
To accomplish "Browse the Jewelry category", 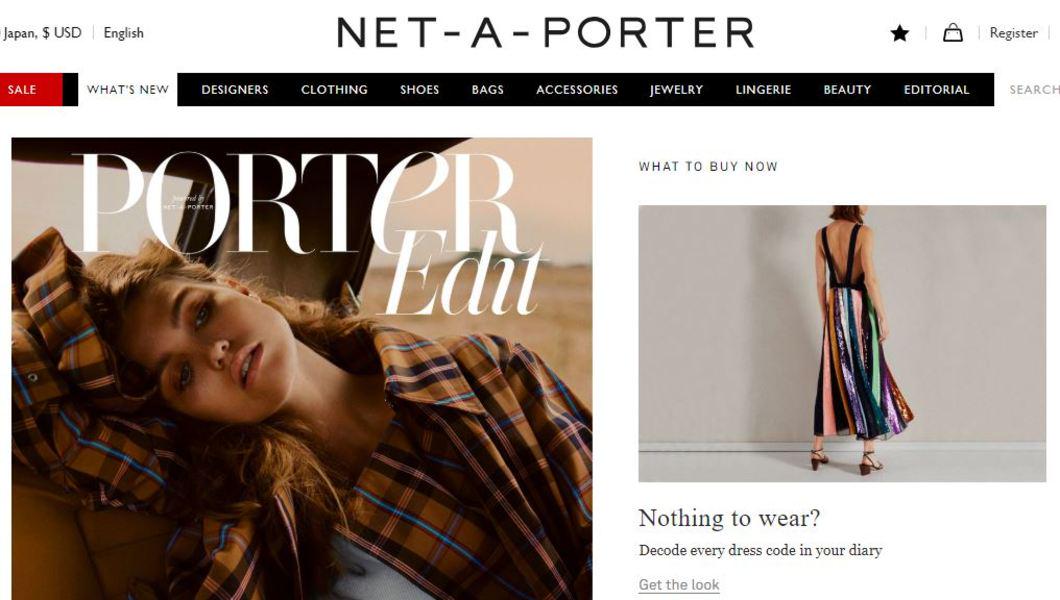I will pos(676,90).
